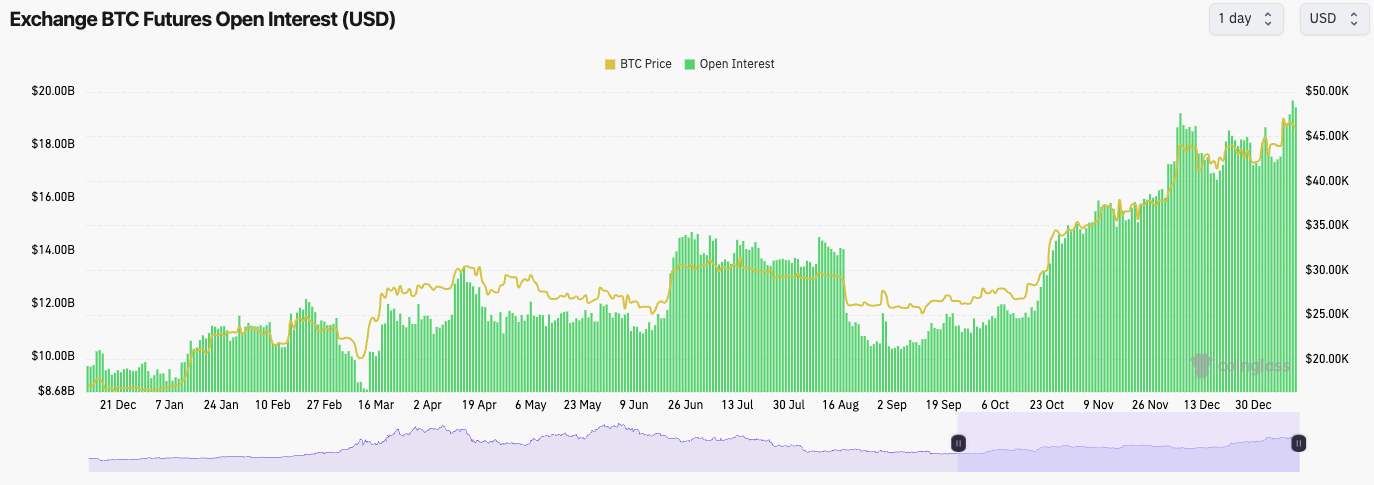Click the yellow BTC Price legend swatch
Image resolution: width=1374 pixels, height=485 pixels.
610,64
